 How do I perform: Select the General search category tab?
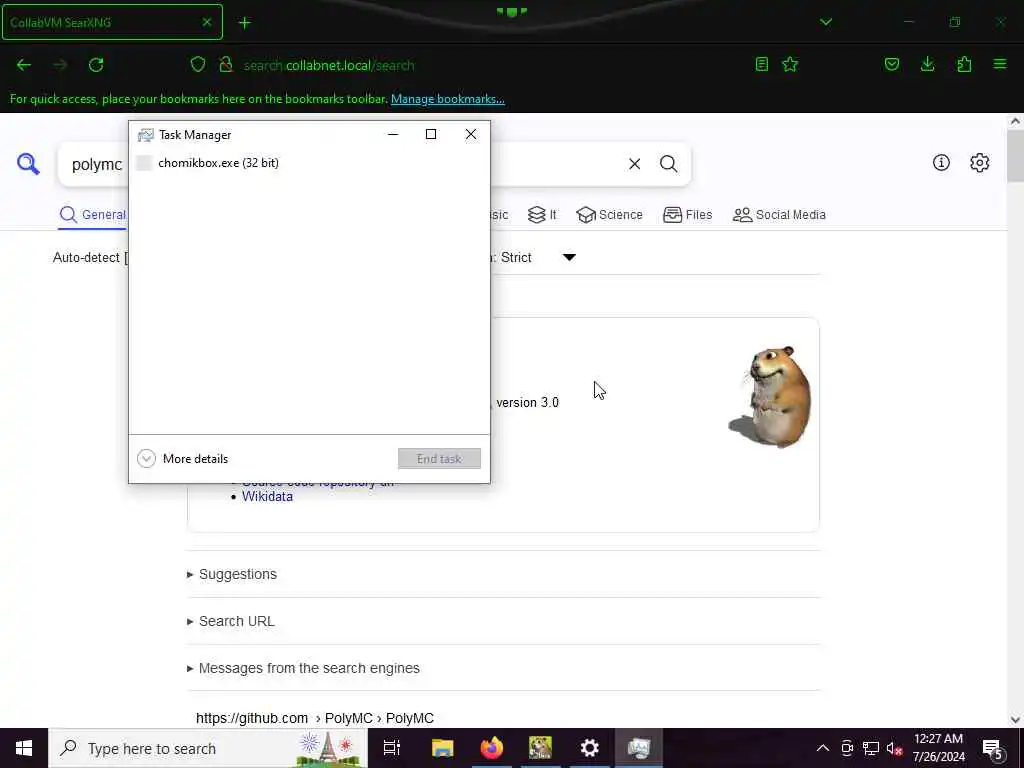93,215
